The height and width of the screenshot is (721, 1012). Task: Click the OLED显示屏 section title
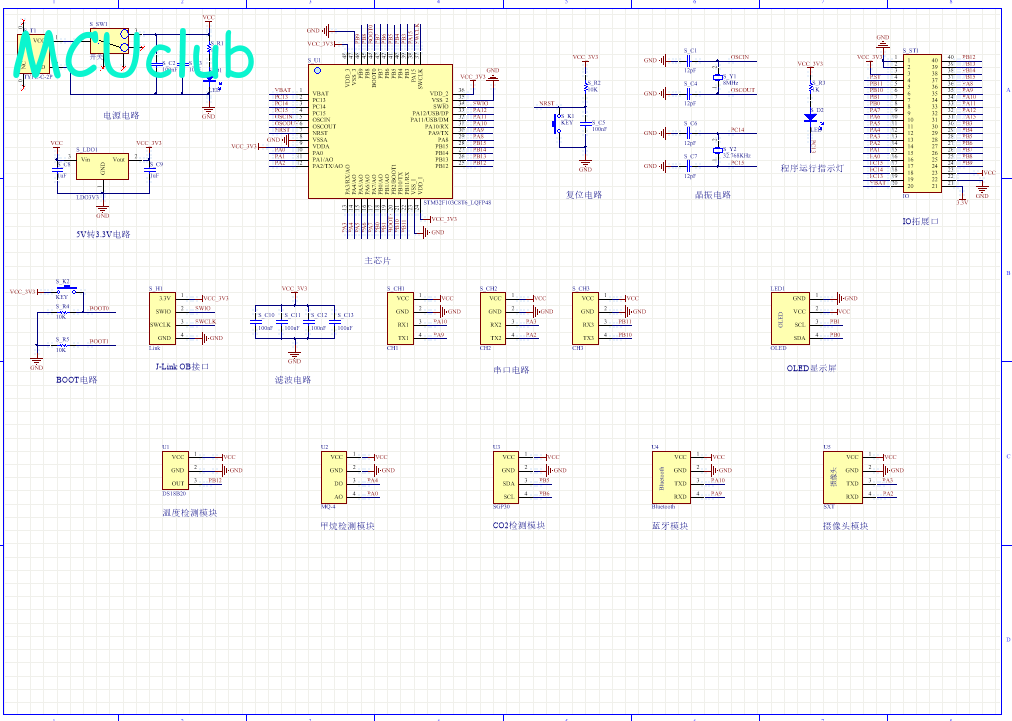pyautogui.click(x=811, y=368)
